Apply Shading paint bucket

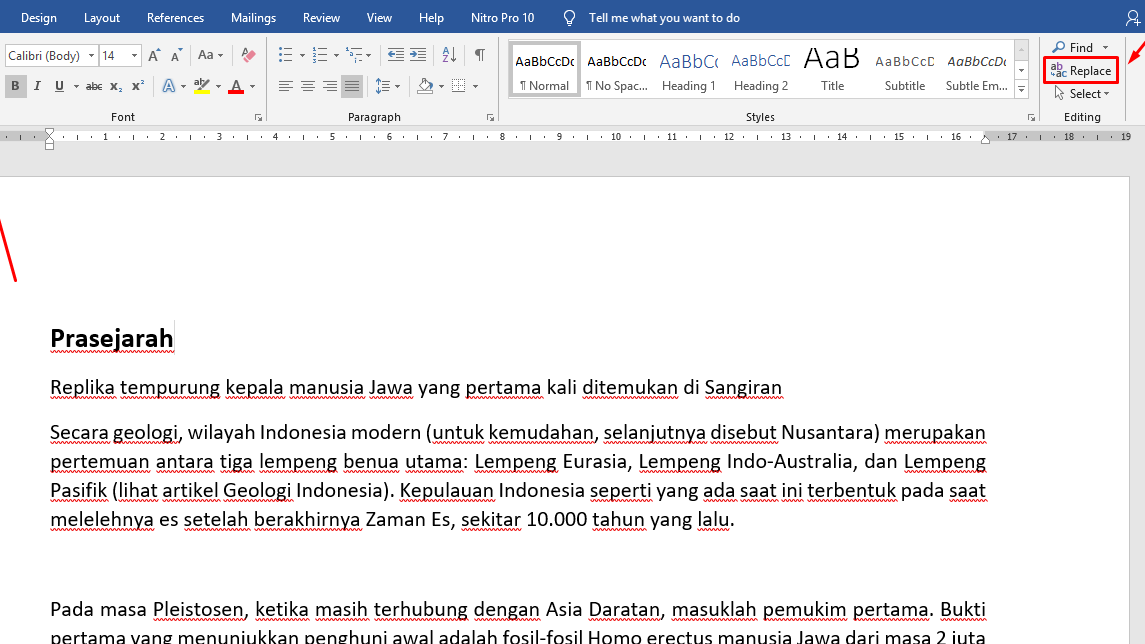[425, 86]
